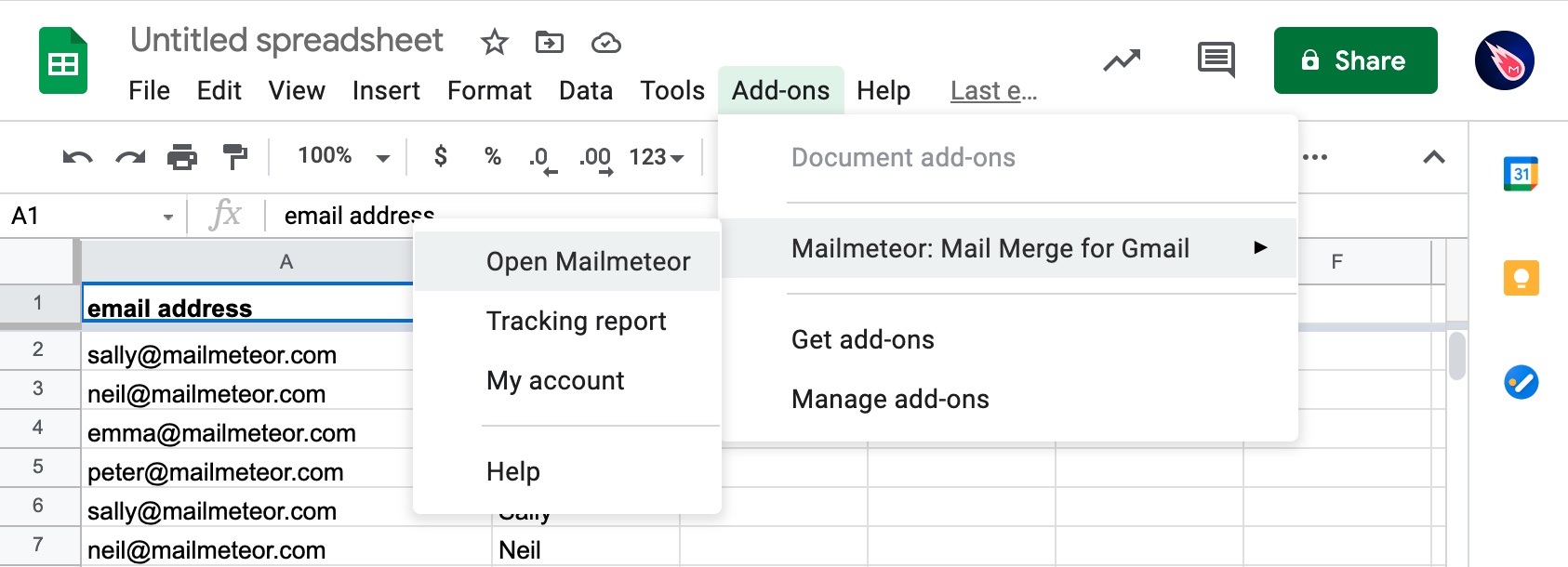The image size is (1568, 567).
Task: Undo the last action
Action: (77, 157)
